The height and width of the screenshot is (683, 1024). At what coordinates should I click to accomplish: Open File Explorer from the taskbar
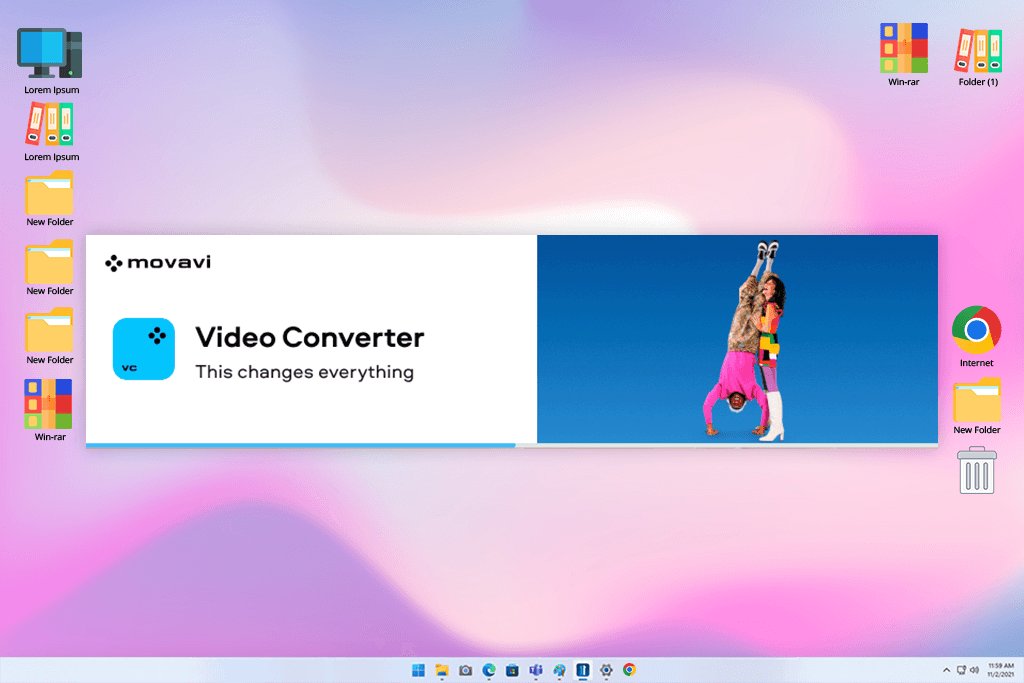coord(442,670)
